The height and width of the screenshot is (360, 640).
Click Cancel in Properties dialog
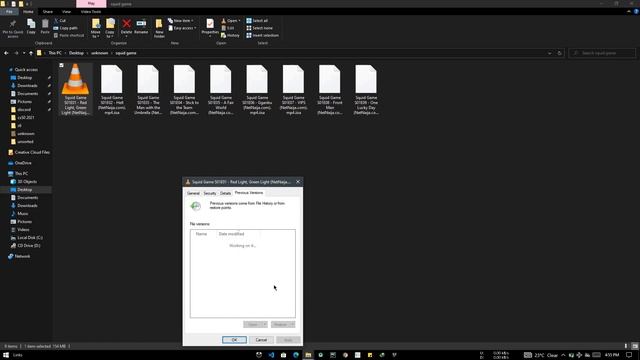[261, 340]
